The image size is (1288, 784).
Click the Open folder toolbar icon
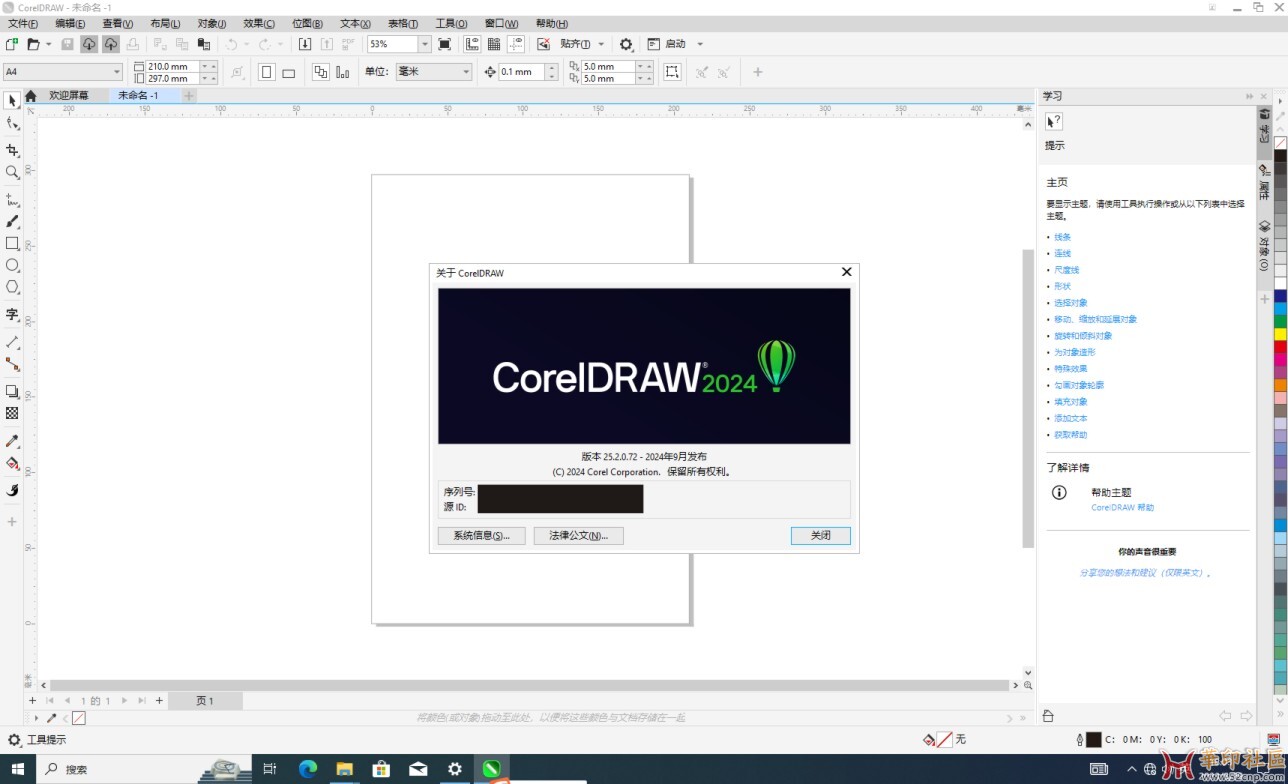pos(33,44)
